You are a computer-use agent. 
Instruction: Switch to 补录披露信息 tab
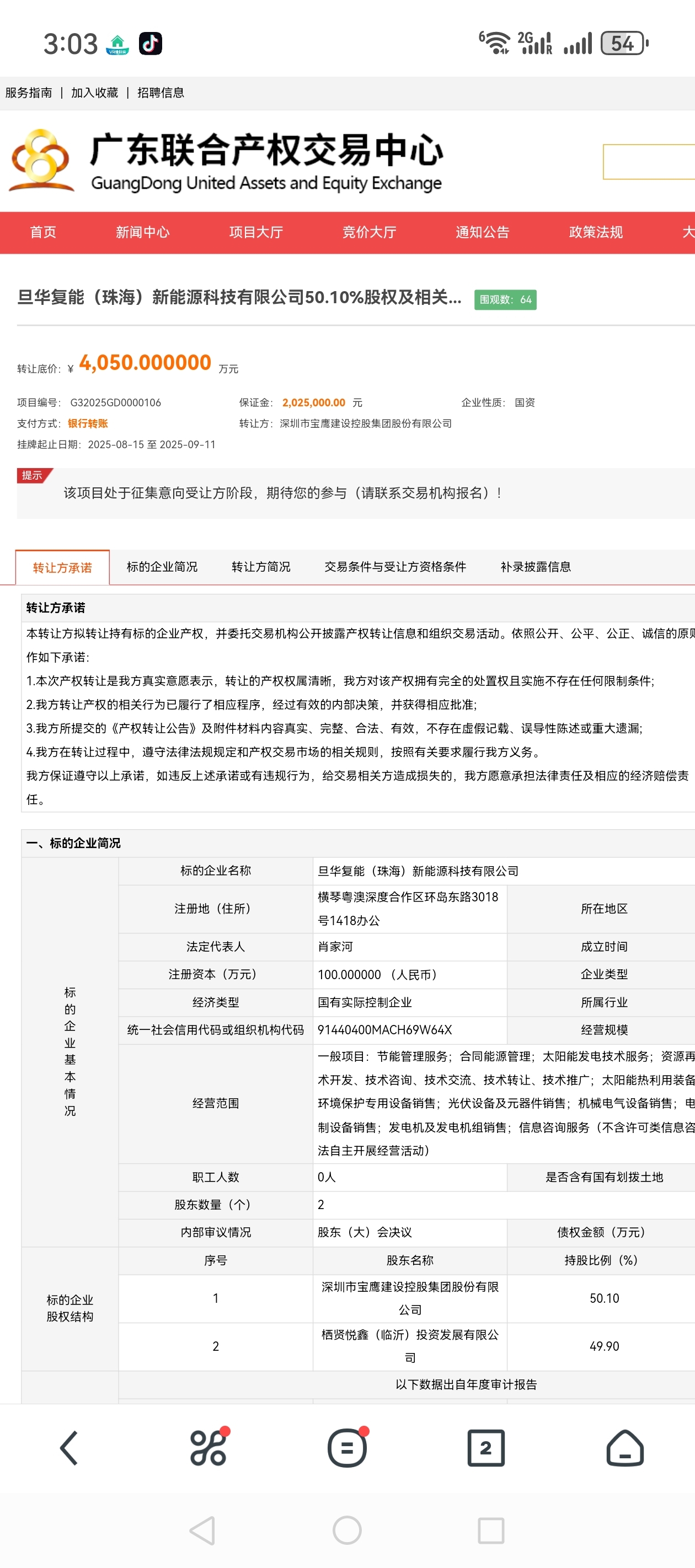pos(536,567)
